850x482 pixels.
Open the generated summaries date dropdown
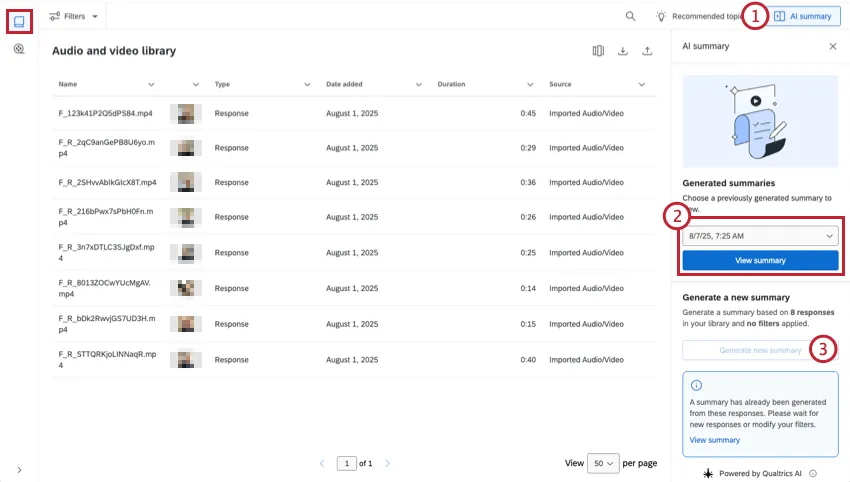(760, 236)
